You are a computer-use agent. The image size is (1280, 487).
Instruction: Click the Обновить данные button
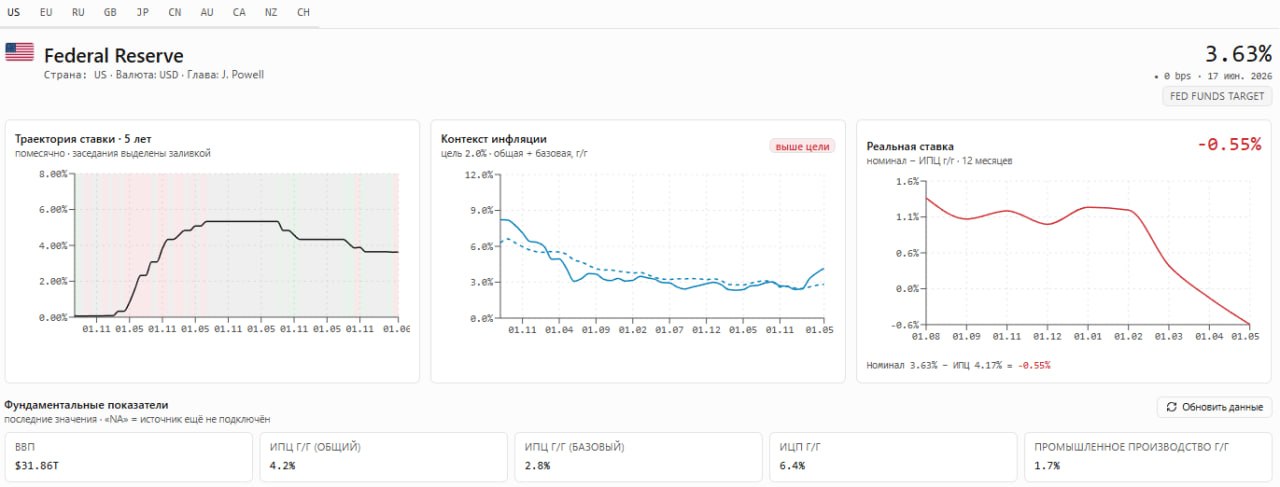[1215, 407]
